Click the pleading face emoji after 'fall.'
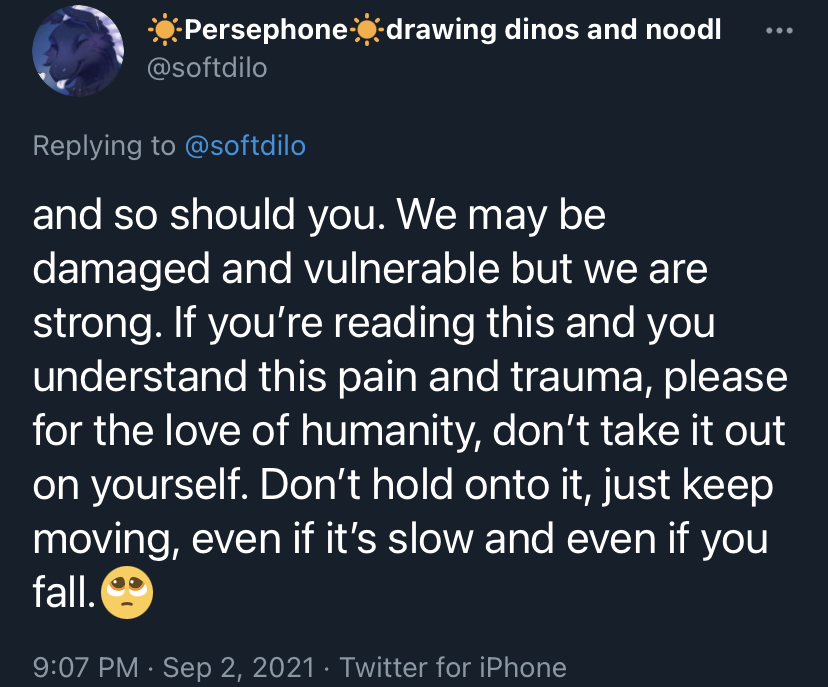Viewport: 828px width, 687px height. click(127, 593)
